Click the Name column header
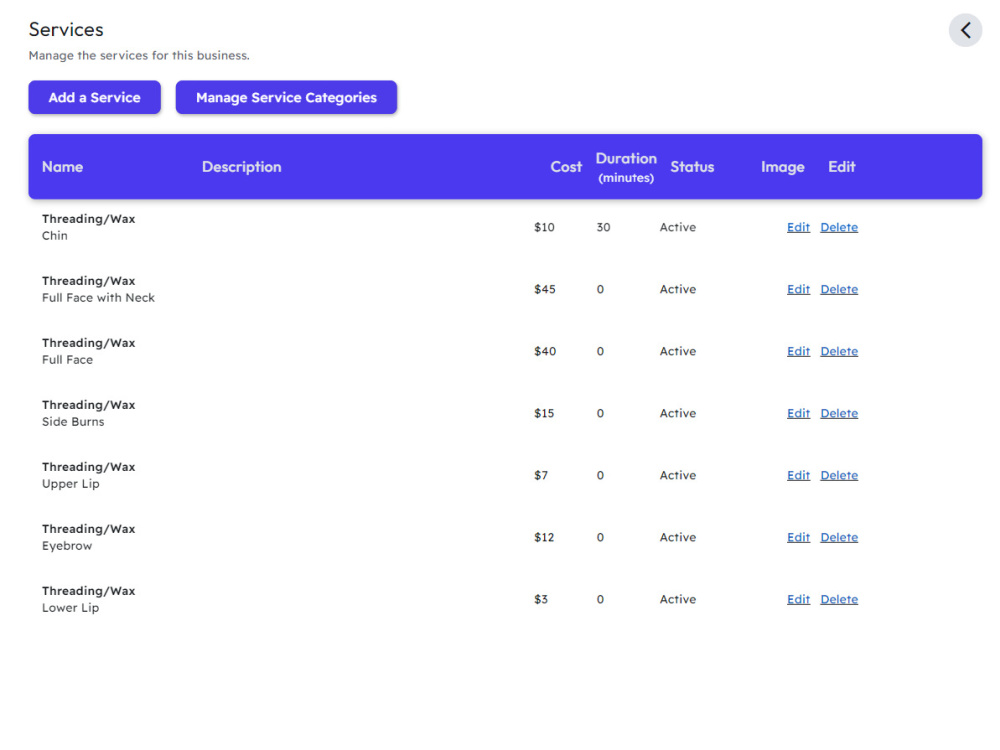Screen dimensions: 1000x750 click(62, 167)
